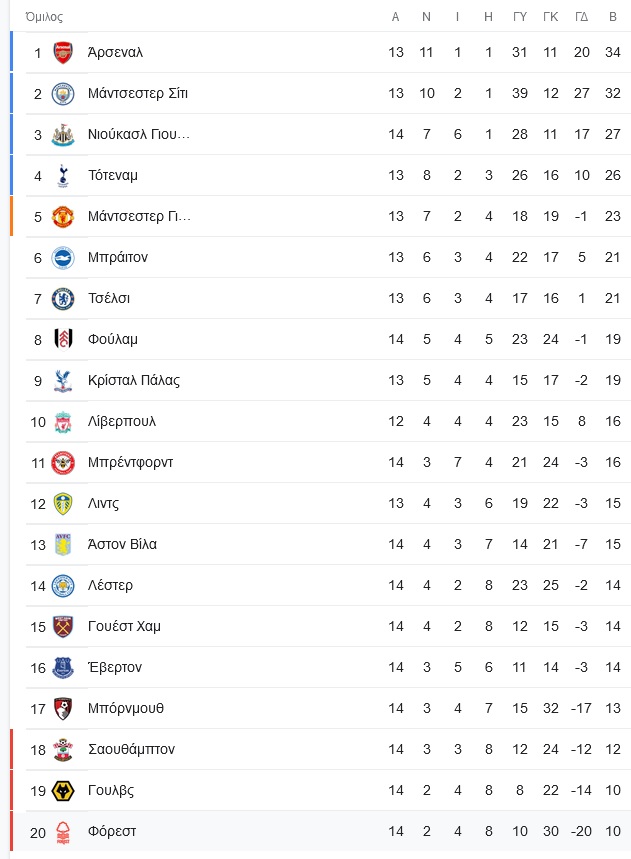Click the Arsenal club crest
The width and height of the screenshot is (631, 859).
pos(63,53)
